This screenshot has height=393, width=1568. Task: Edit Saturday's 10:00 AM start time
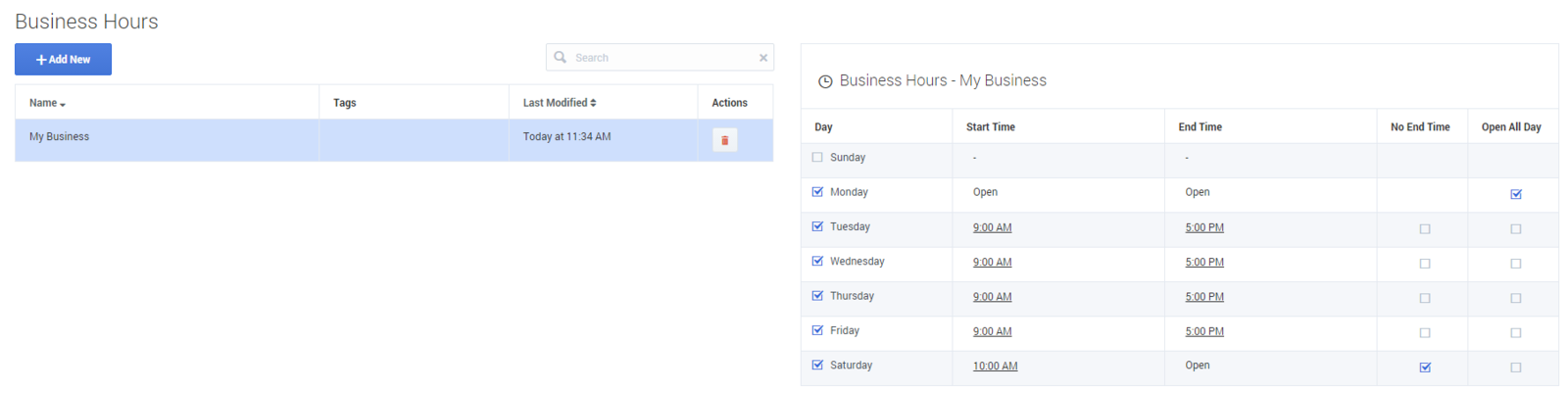(995, 367)
